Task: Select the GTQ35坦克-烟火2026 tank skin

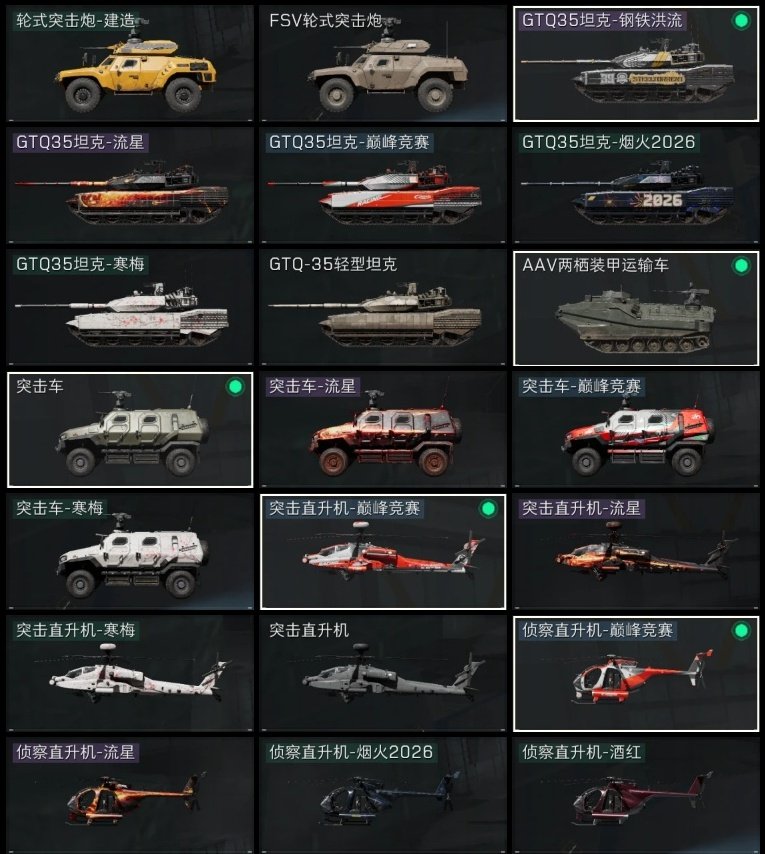Action: 636,185
